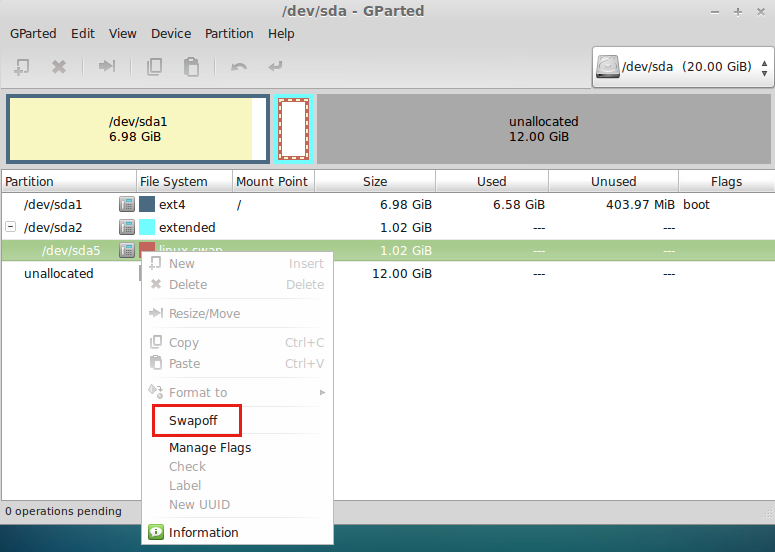Viewport: 775px width, 552px height.
Task: Sort by the Unused column header
Action: point(613,181)
